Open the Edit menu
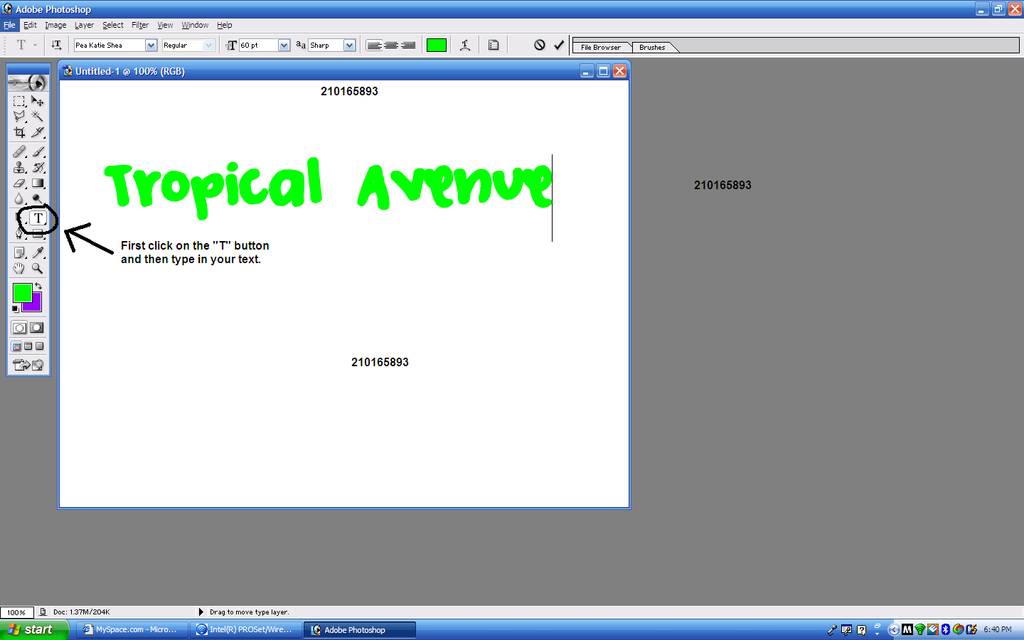The image size is (1024, 640). point(30,25)
